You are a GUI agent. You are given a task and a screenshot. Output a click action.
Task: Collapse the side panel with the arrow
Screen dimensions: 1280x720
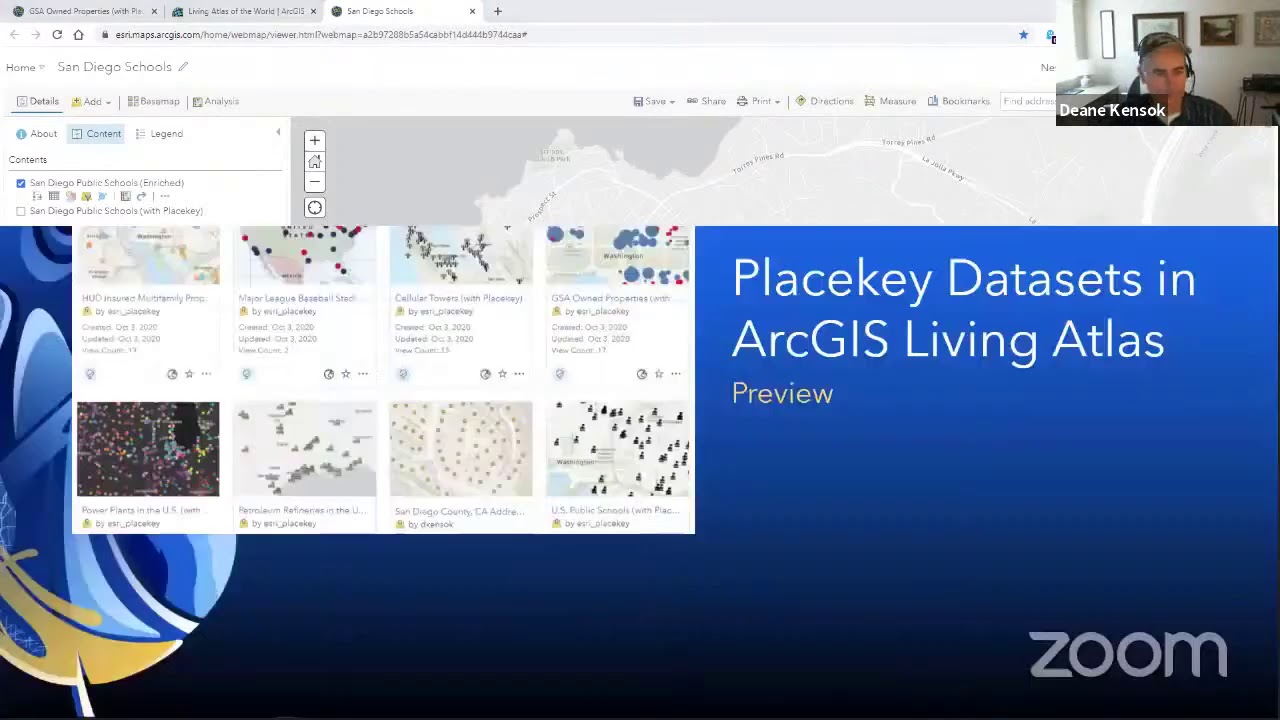coord(278,133)
